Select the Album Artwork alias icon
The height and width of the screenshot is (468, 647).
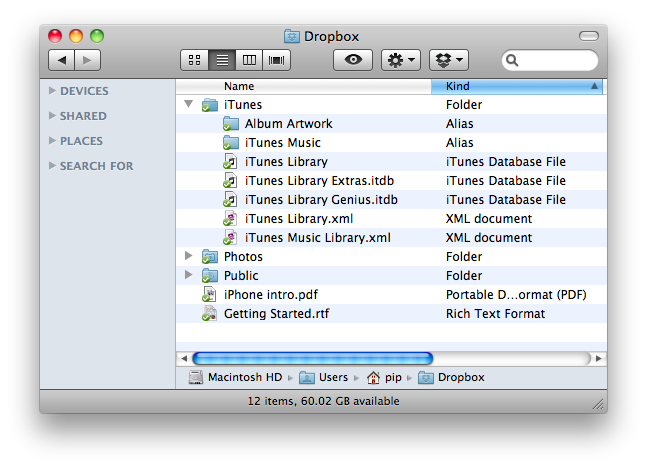pos(231,124)
